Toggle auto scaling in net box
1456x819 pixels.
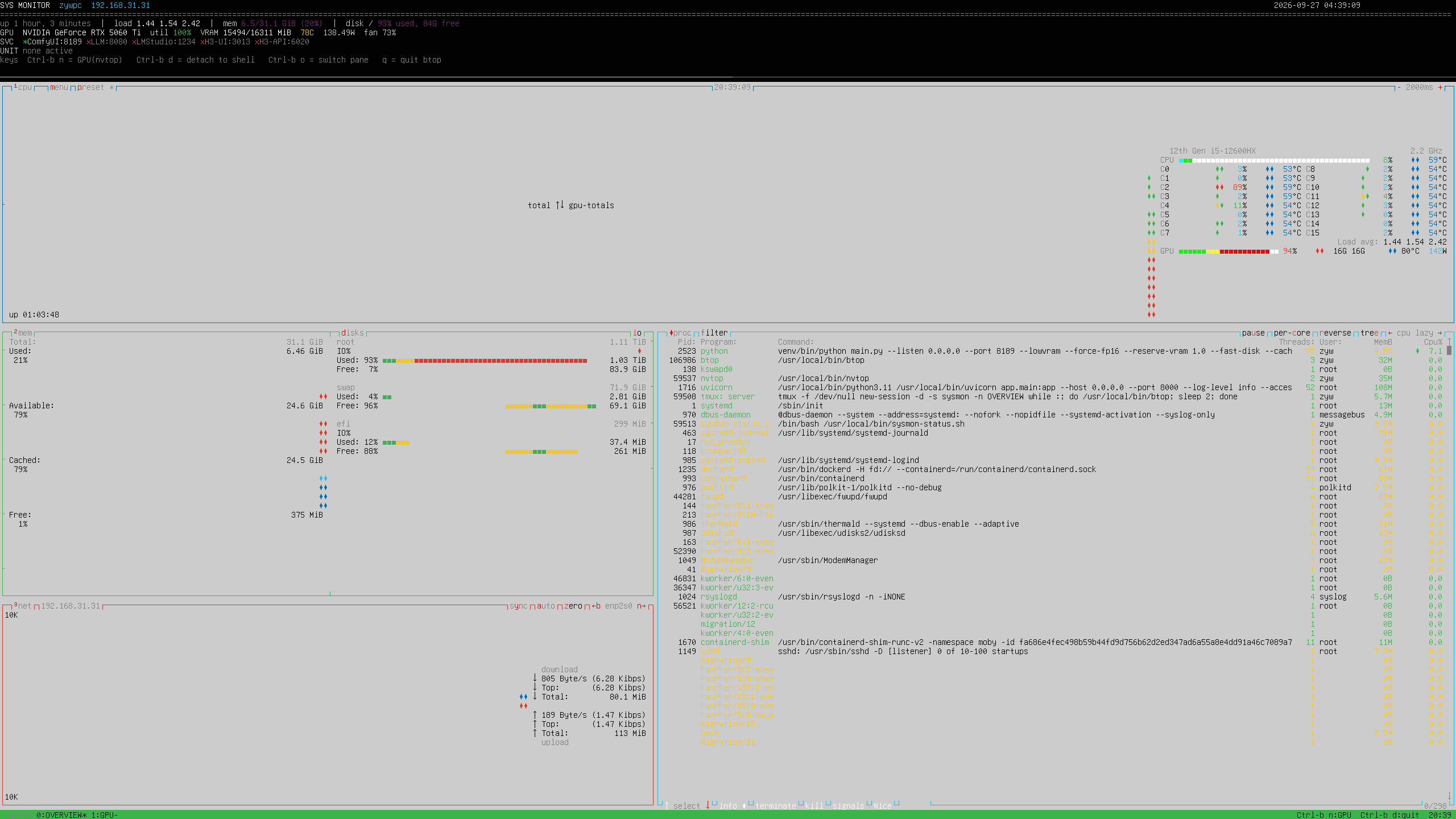pos(546,606)
